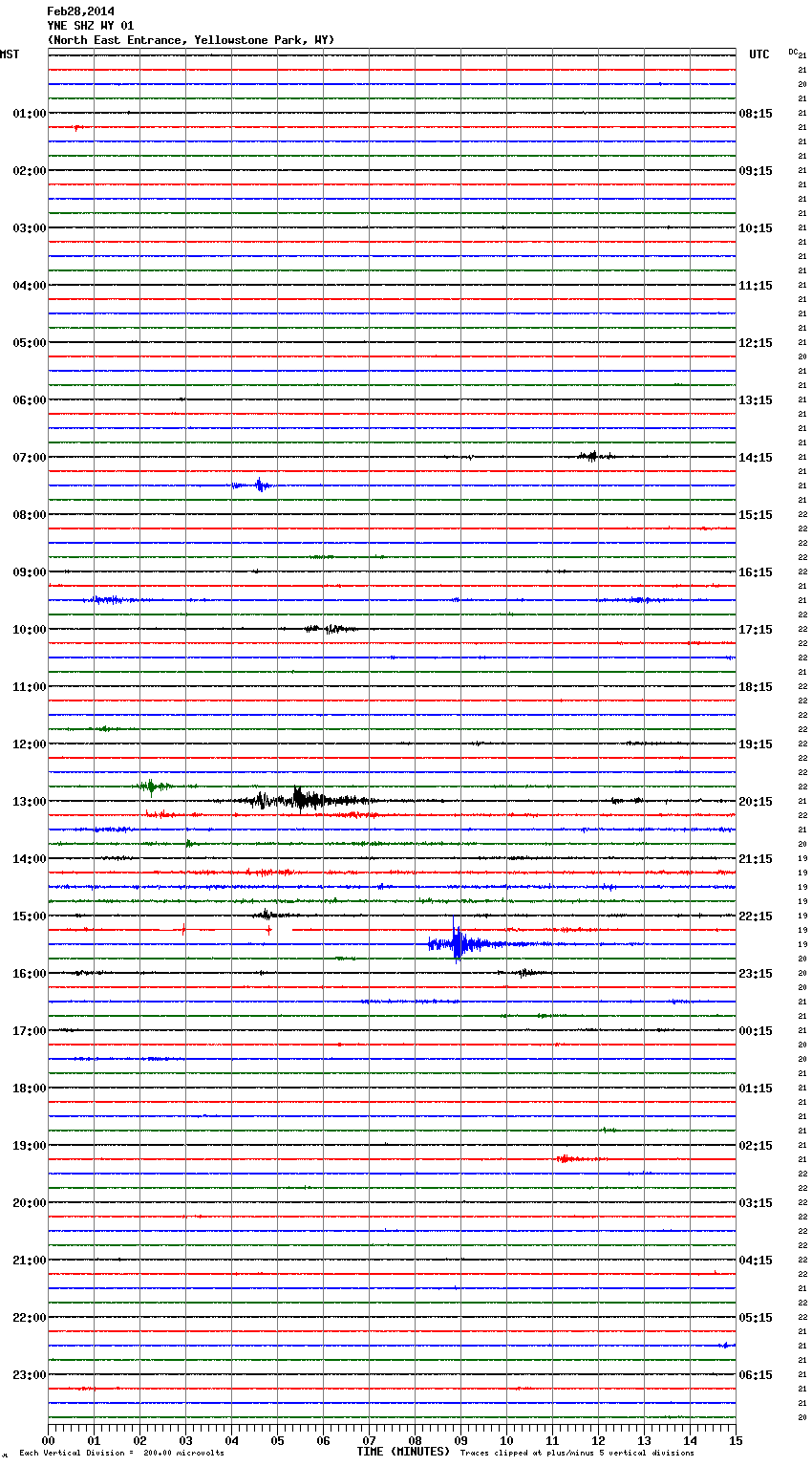The height and width of the screenshot is (1466, 812).
Task: Click the large blue seismic burst on the 15:30 trace
Action: coord(459,943)
